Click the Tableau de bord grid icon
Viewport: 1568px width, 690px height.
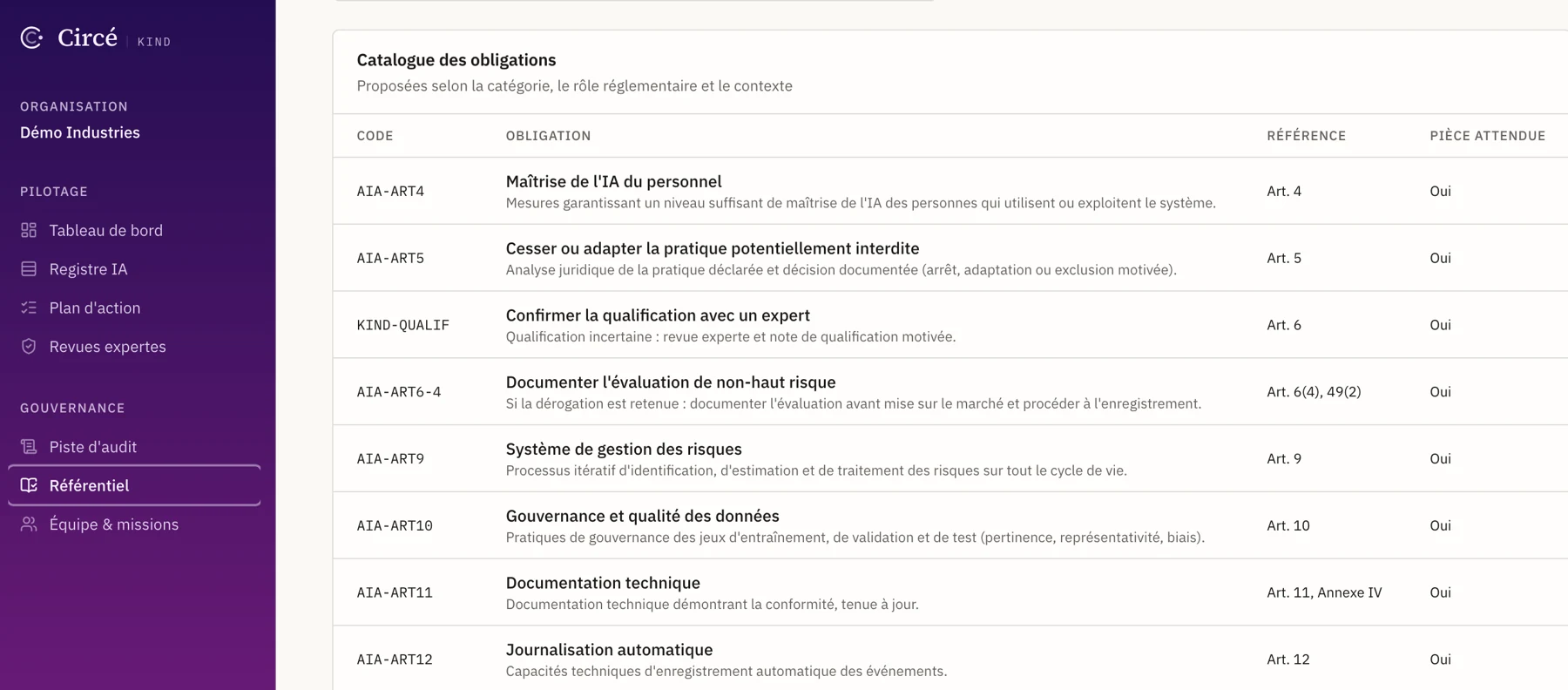coord(29,230)
